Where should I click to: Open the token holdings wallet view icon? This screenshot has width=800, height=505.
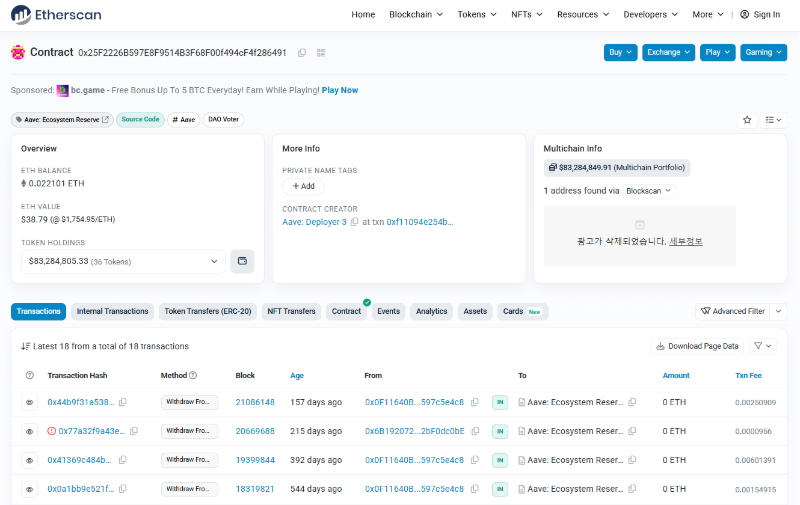(x=242, y=261)
